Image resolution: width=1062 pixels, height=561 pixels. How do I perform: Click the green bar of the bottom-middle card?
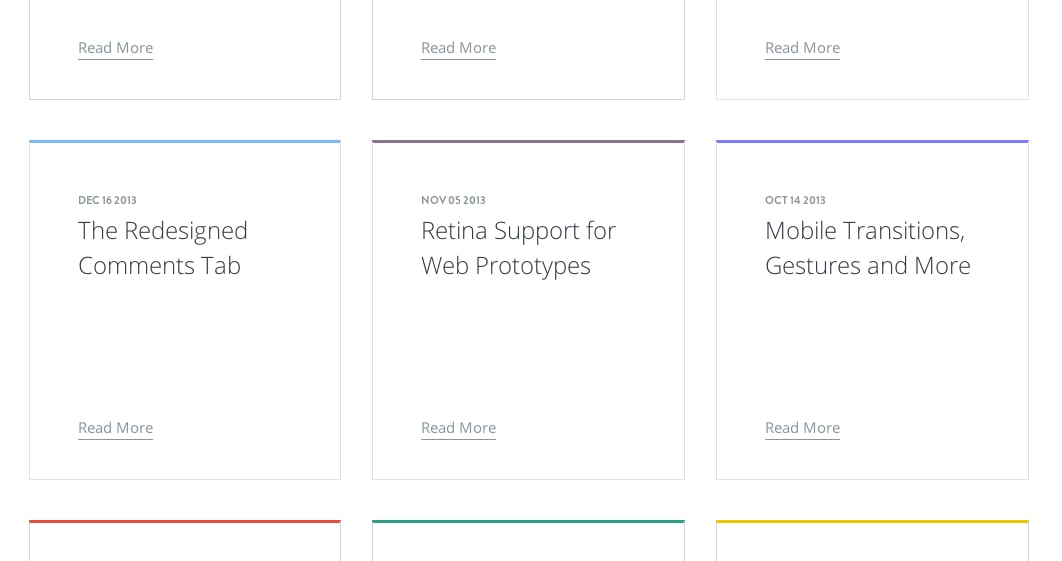(528, 521)
